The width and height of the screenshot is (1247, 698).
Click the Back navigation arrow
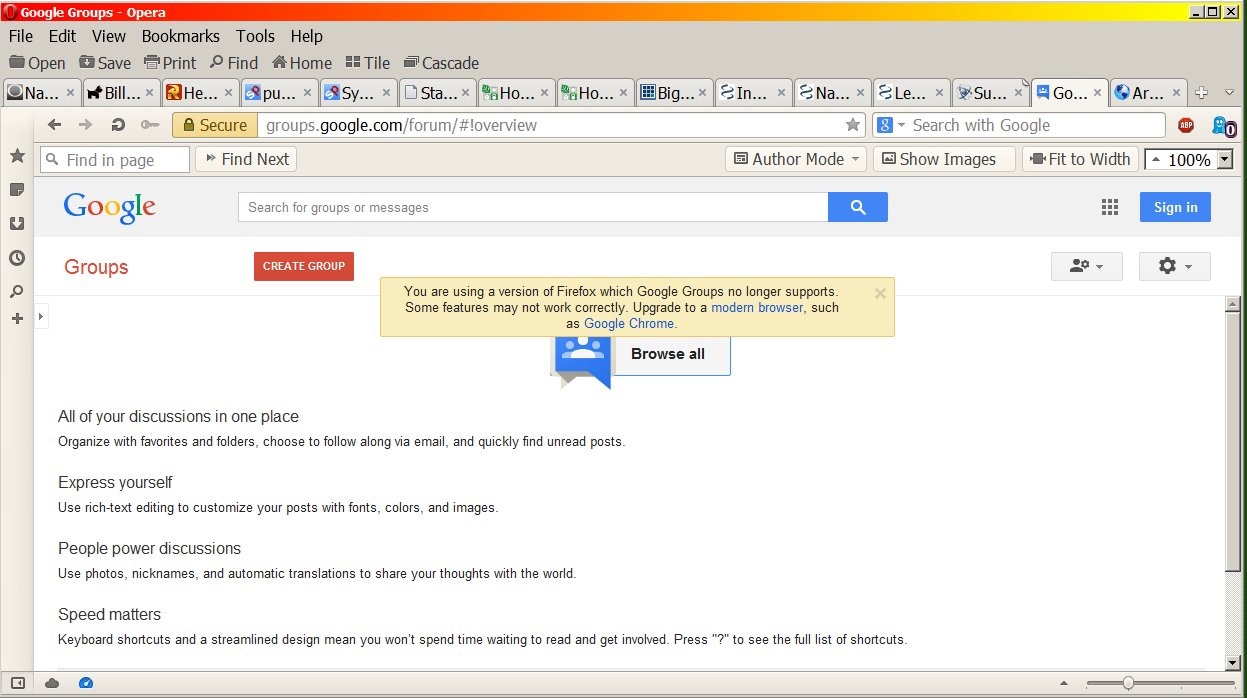tap(55, 125)
